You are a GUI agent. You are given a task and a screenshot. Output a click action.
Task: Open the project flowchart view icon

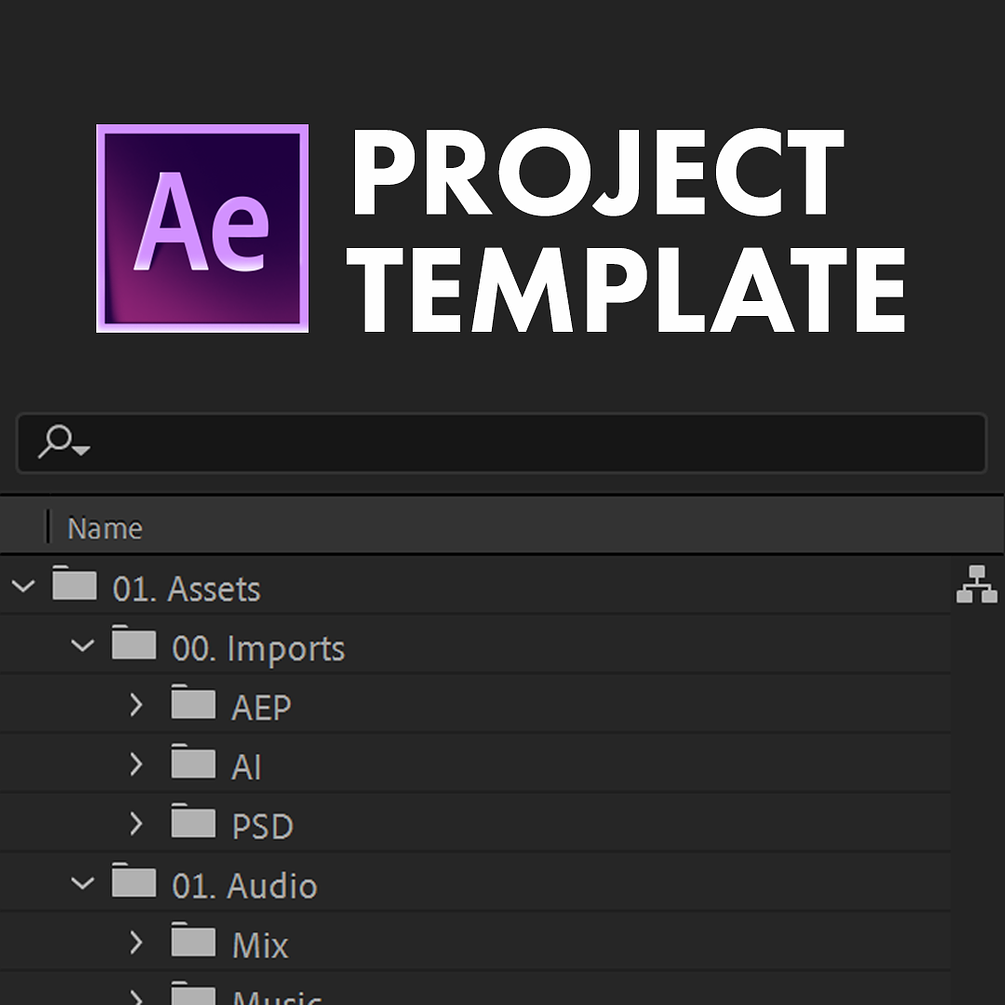(976, 585)
